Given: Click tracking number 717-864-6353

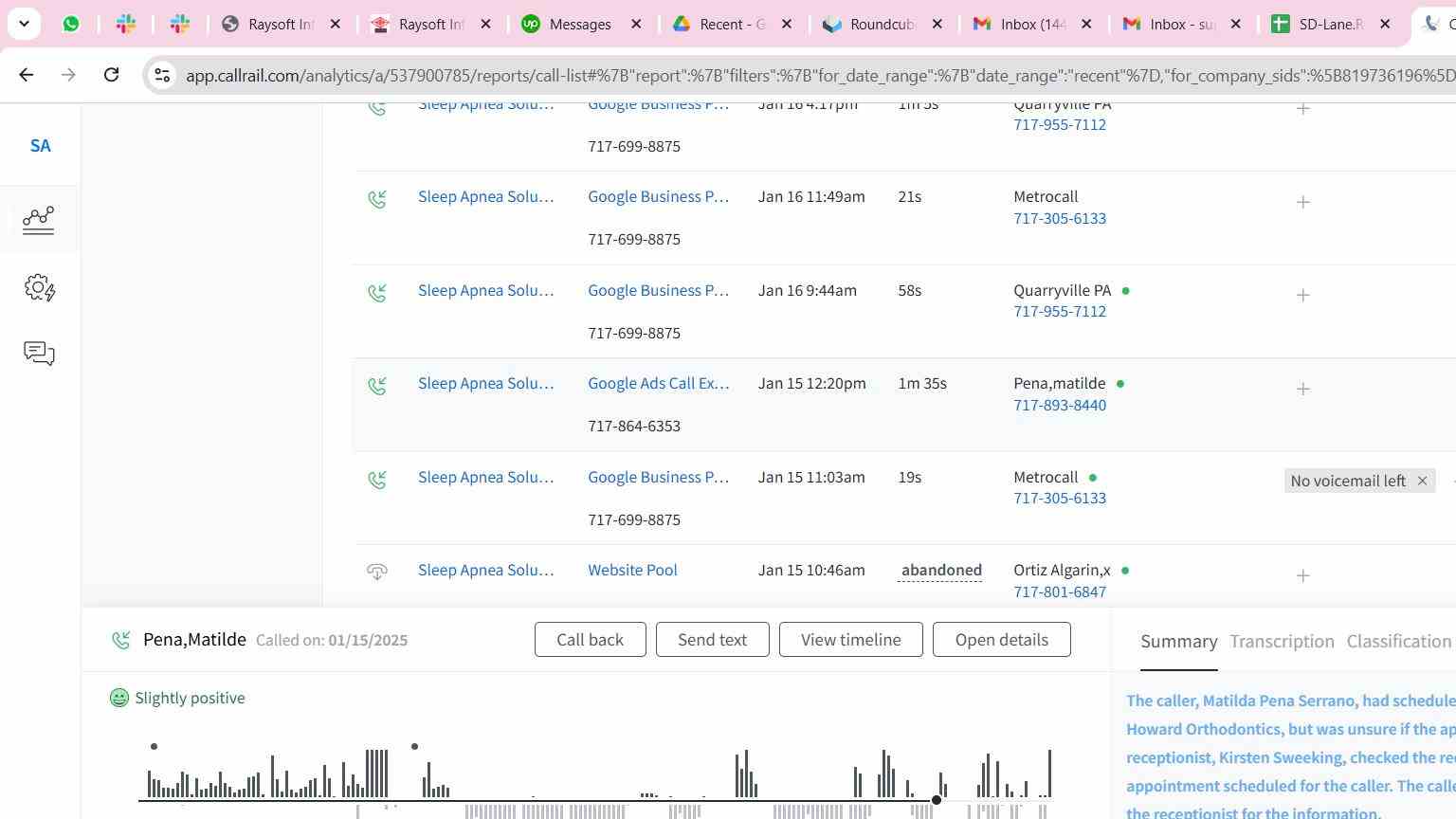Looking at the screenshot, I should [x=634, y=427].
